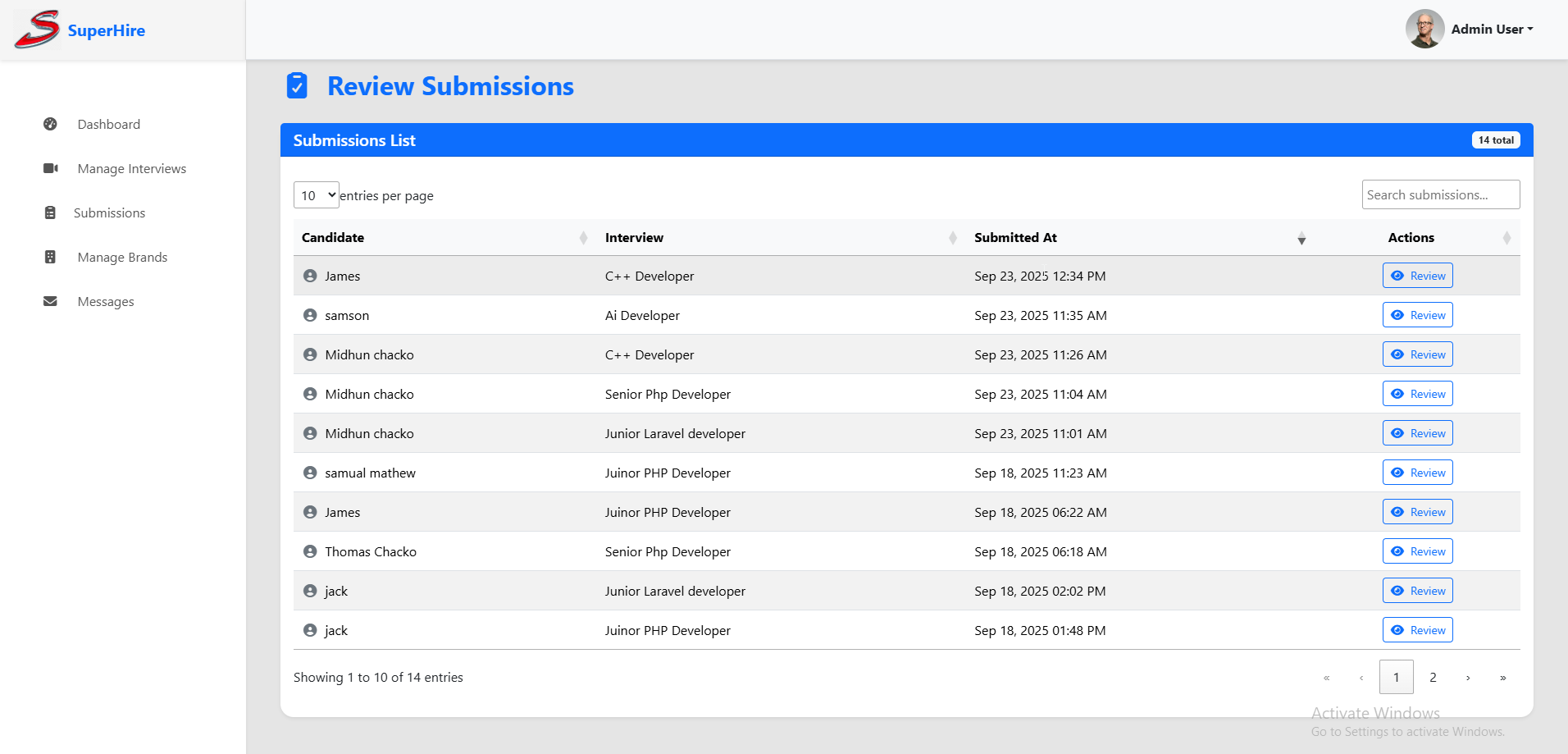The image size is (1568, 754).
Task: Review samual mathew's Juinor PHP Developer submission
Action: pyautogui.click(x=1417, y=473)
